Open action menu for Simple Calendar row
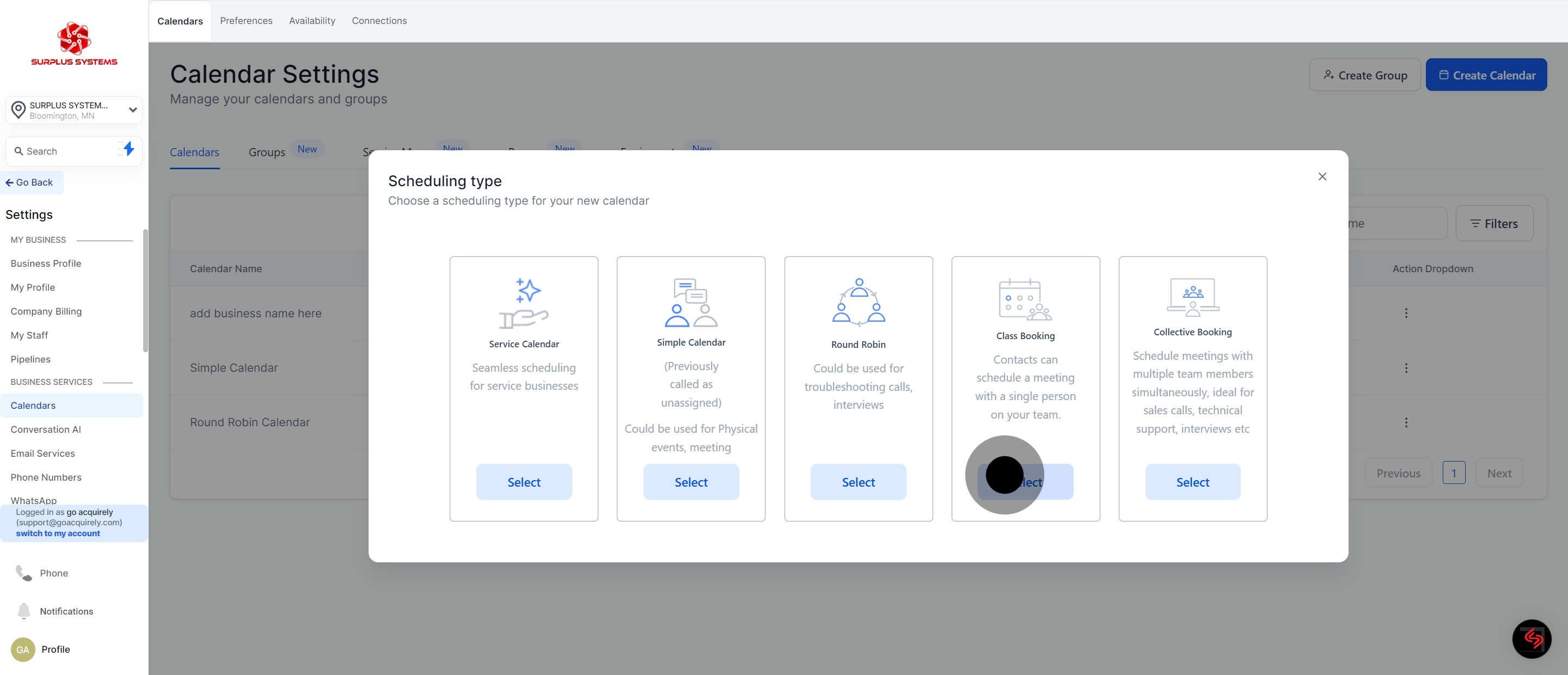The width and height of the screenshot is (1568, 675). click(x=1406, y=367)
